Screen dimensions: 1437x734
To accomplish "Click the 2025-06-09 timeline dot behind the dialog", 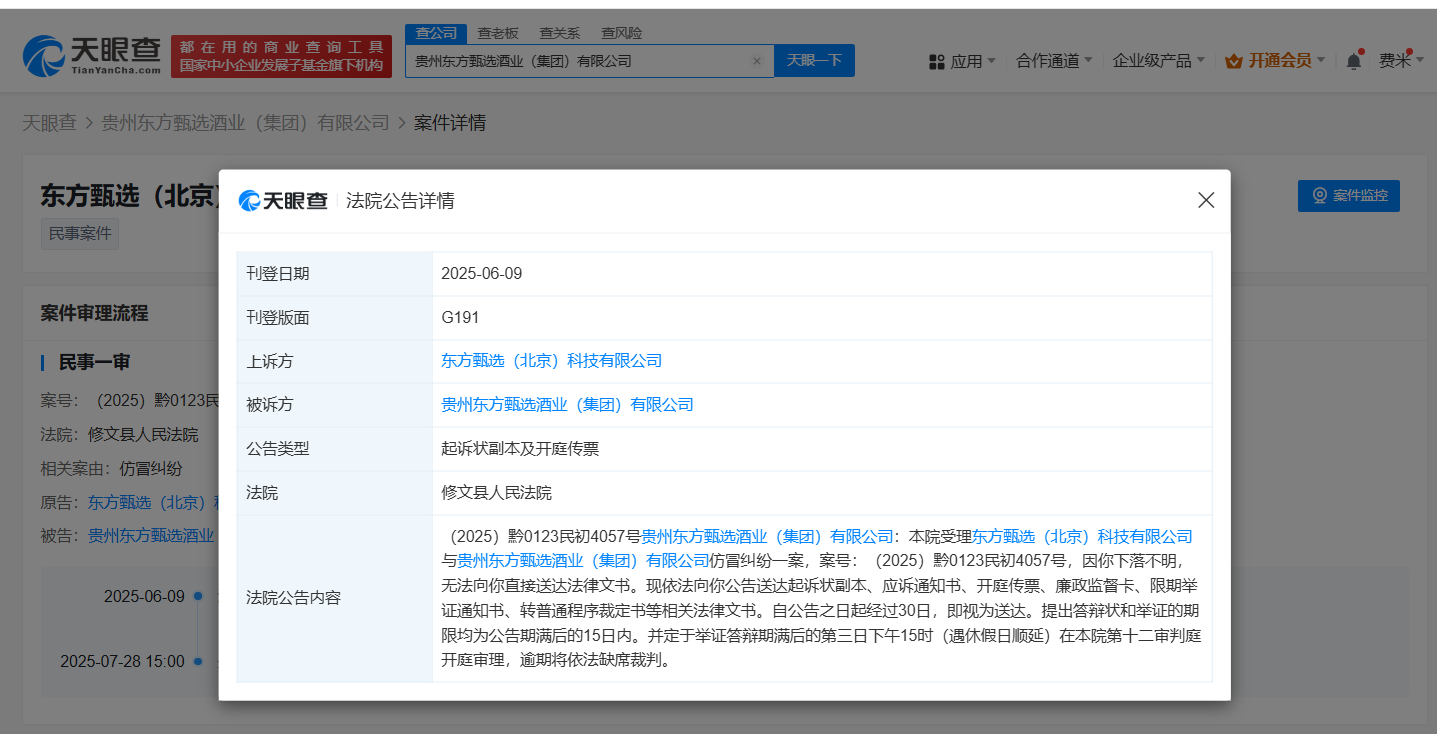I will [198, 596].
